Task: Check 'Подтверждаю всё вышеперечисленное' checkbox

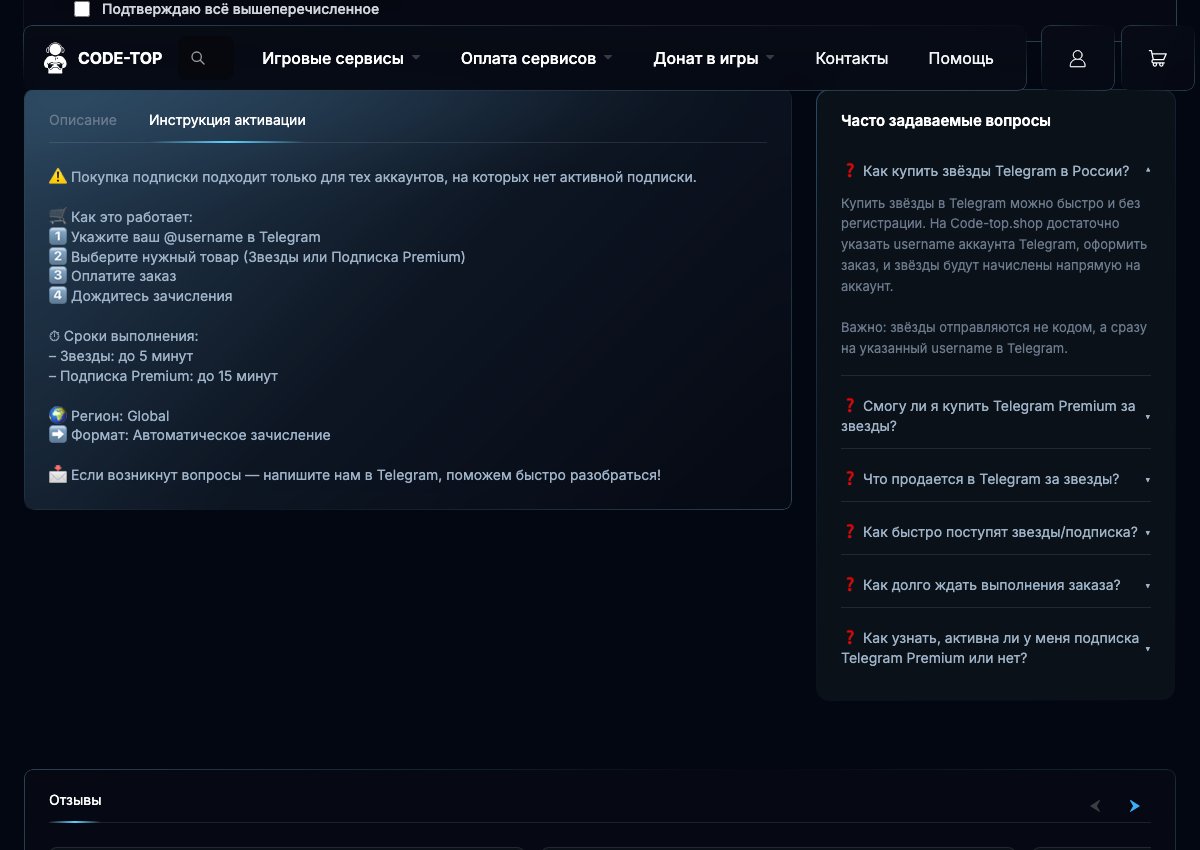Action: 82,9
